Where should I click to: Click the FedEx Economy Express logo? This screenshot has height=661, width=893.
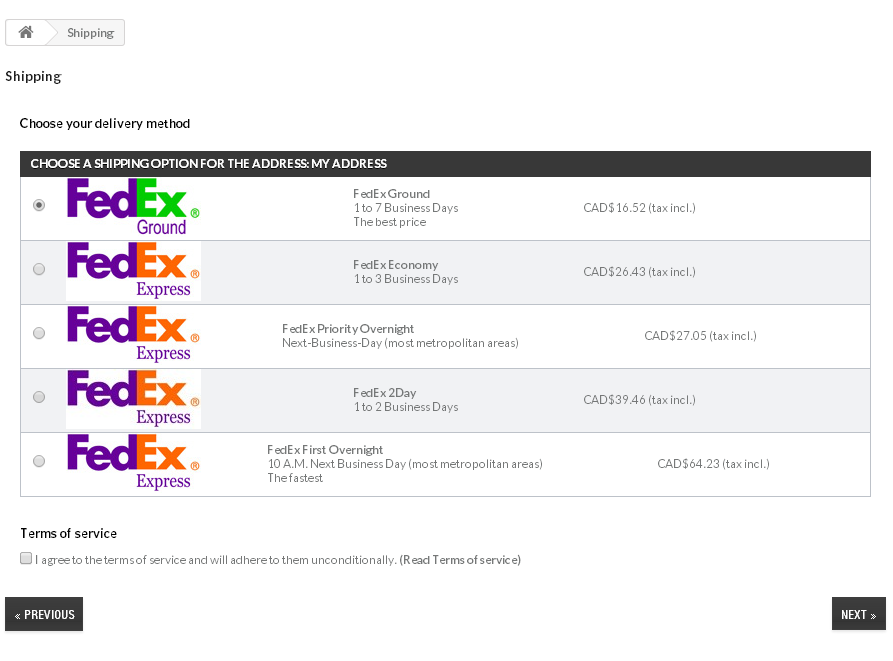tap(133, 271)
